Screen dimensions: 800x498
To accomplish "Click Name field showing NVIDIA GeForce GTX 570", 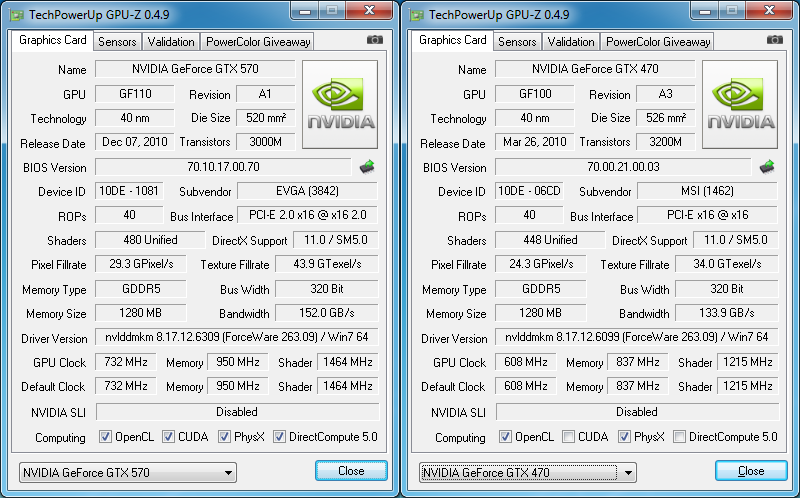I will [x=195, y=69].
